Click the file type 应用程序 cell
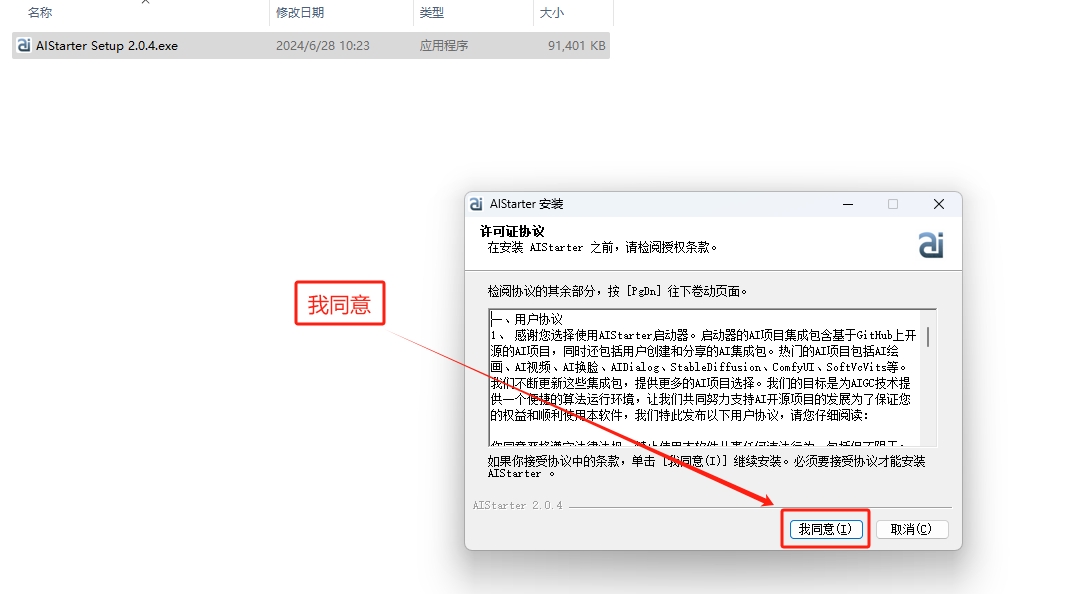1066x594 pixels. 444,46
